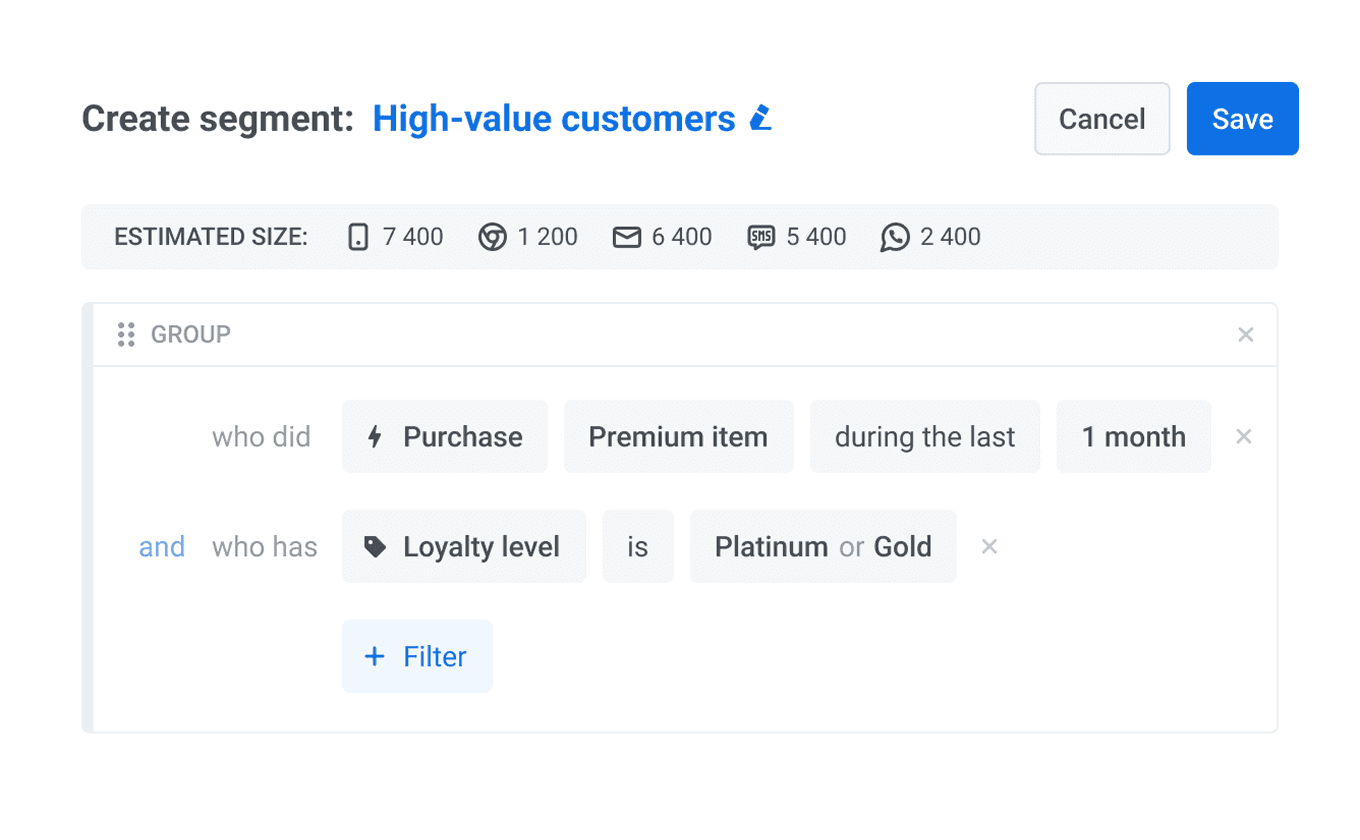Click the SMS channel icon

tap(760, 237)
